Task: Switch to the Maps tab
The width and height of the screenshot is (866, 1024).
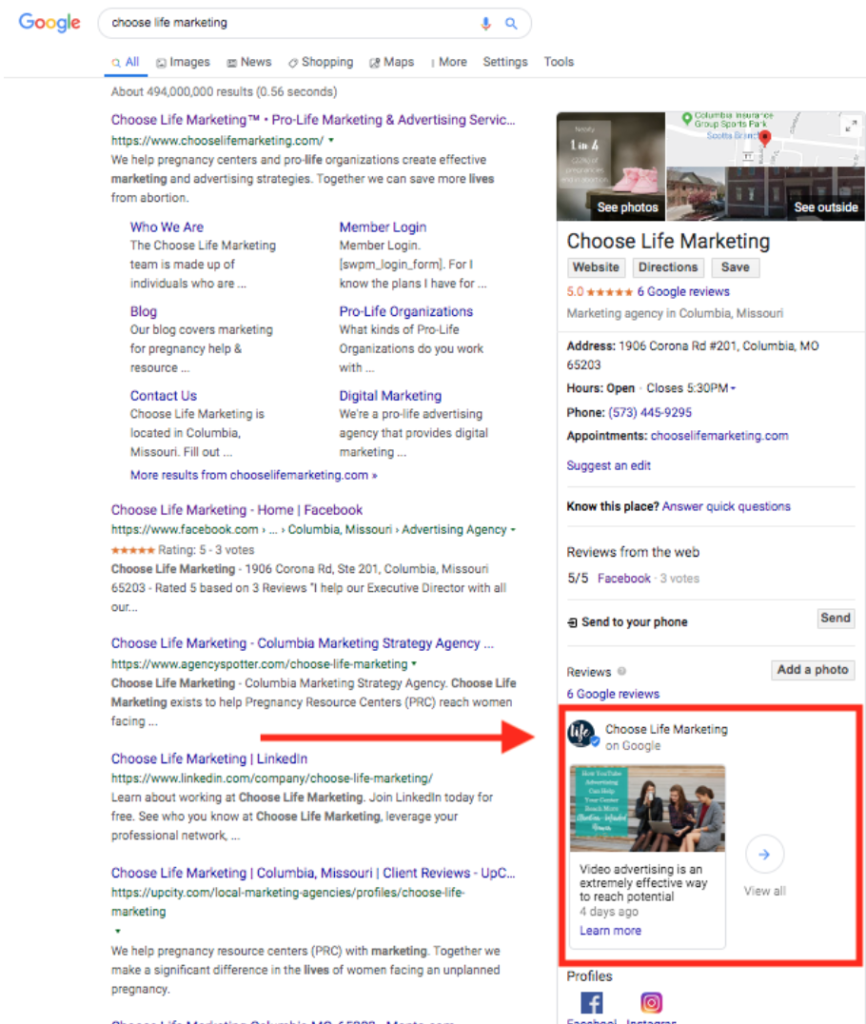Action: (392, 62)
